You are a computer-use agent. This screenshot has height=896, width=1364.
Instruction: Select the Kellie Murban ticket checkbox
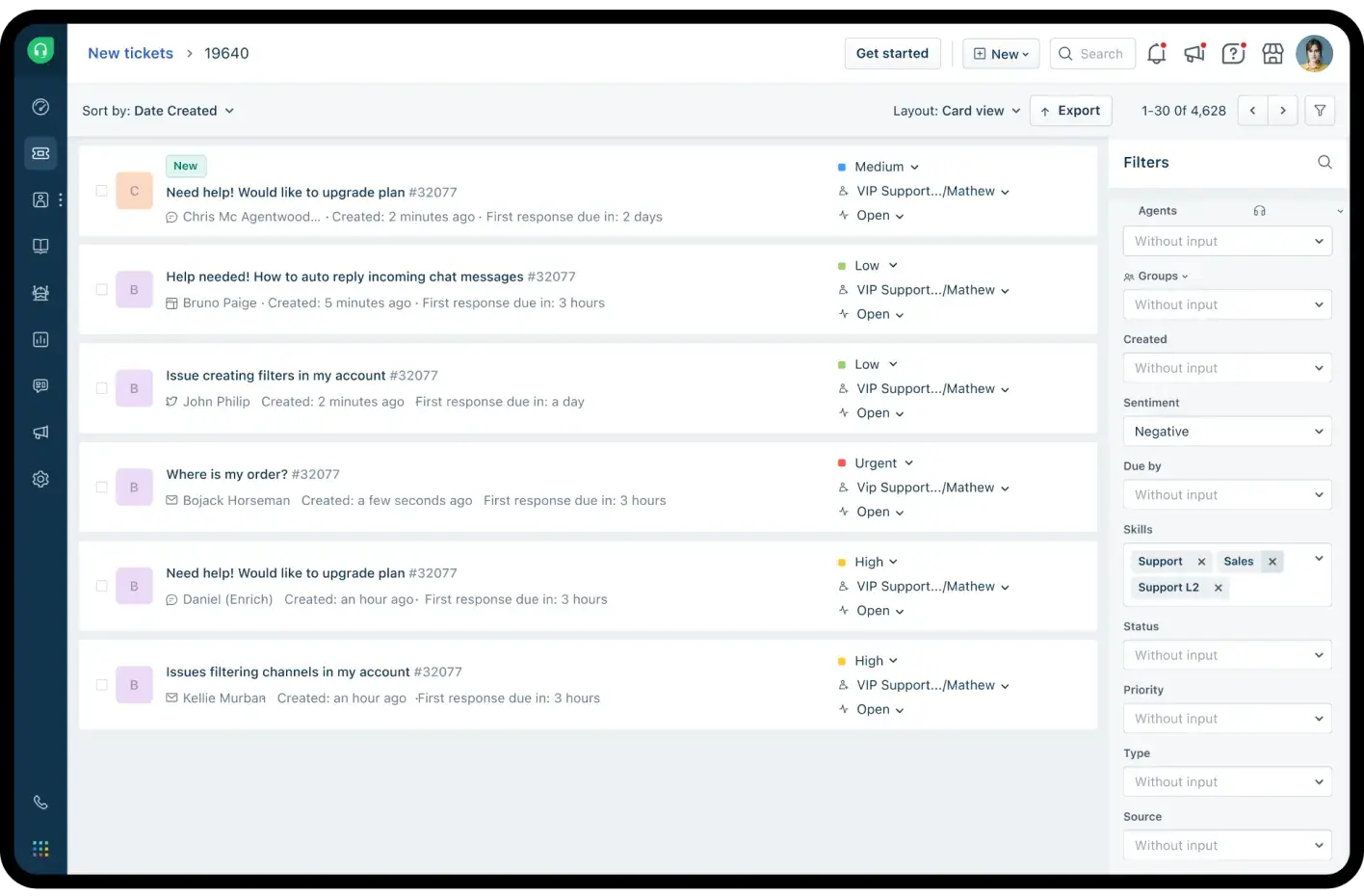(x=102, y=685)
